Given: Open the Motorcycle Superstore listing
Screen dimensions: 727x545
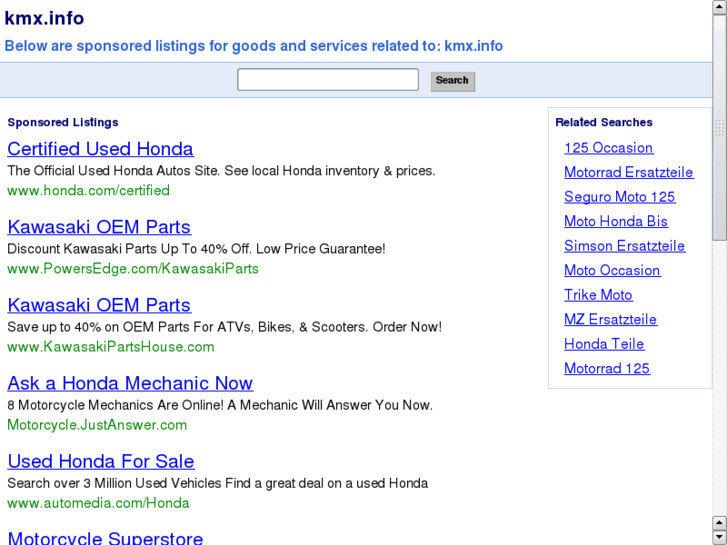Looking at the screenshot, I should [105, 538].
